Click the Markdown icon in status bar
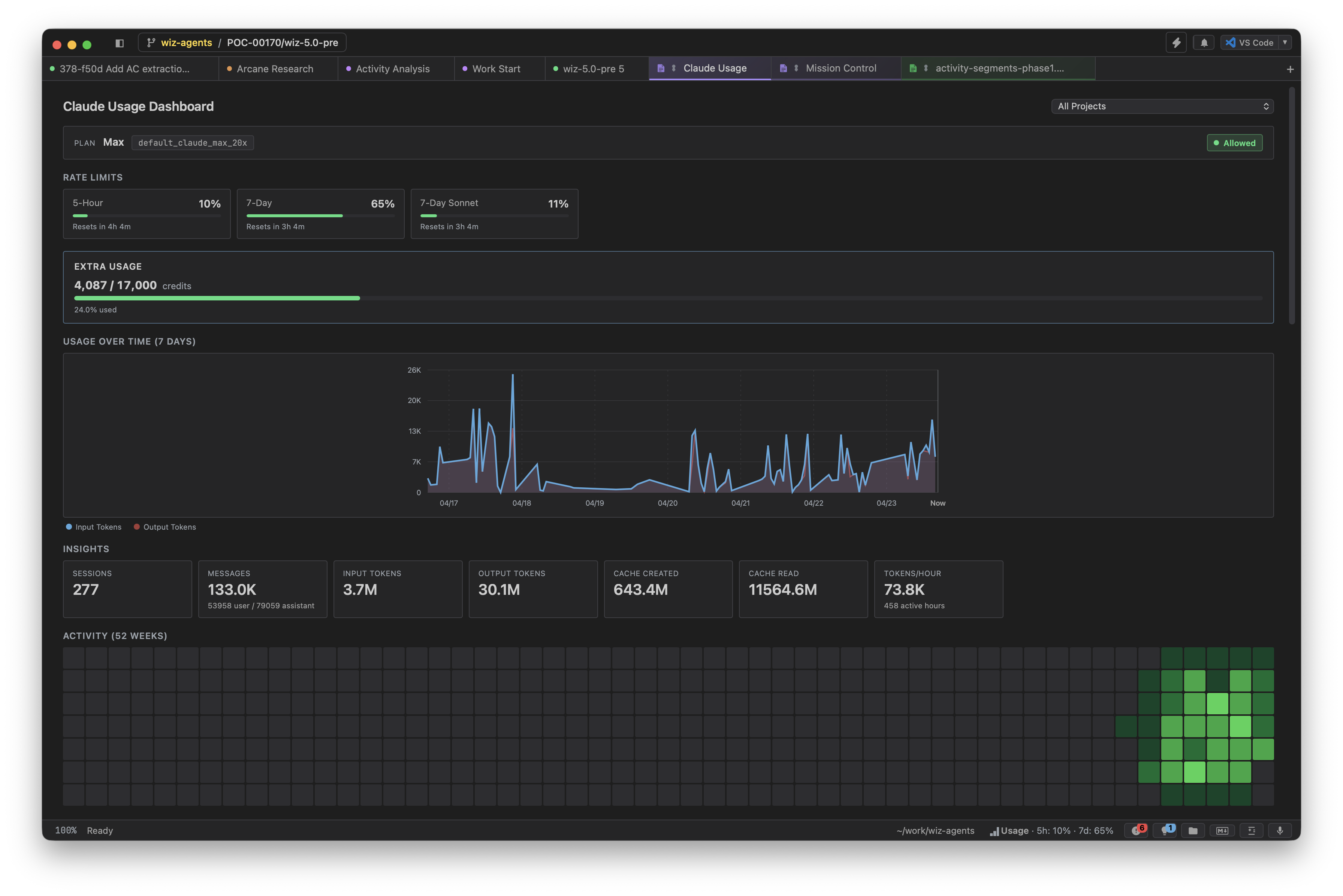Screen dimensions: 1343x896 pos(1222,830)
